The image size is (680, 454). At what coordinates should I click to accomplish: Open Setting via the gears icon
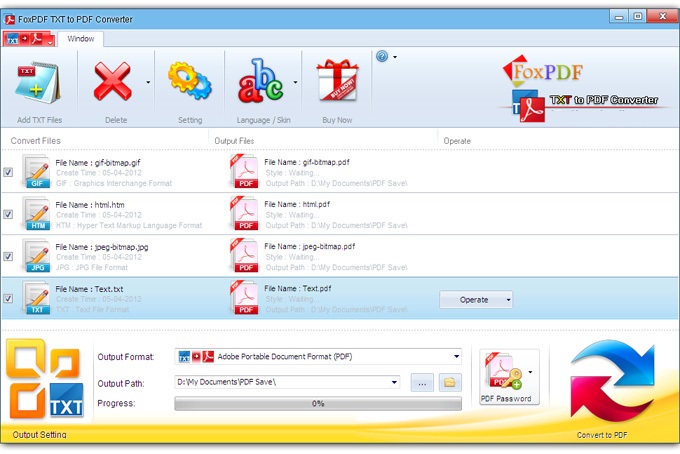(x=190, y=81)
